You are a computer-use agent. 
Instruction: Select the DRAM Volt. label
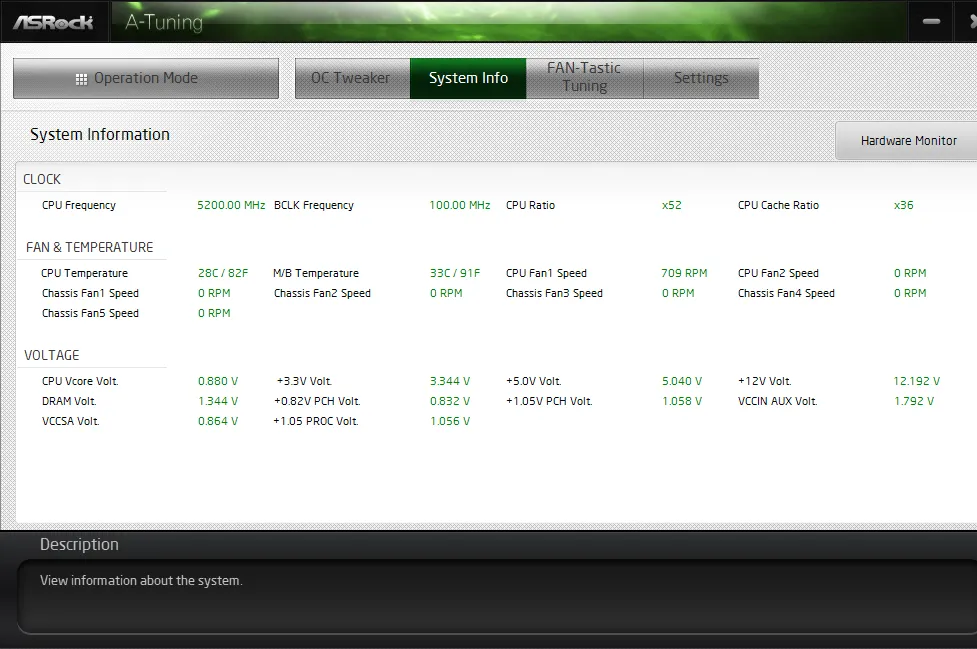(x=69, y=401)
